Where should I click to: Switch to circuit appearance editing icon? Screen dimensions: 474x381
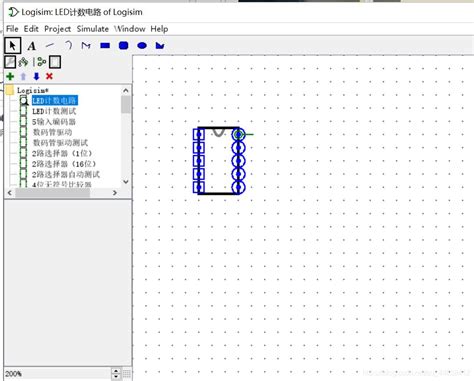click(x=55, y=62)
